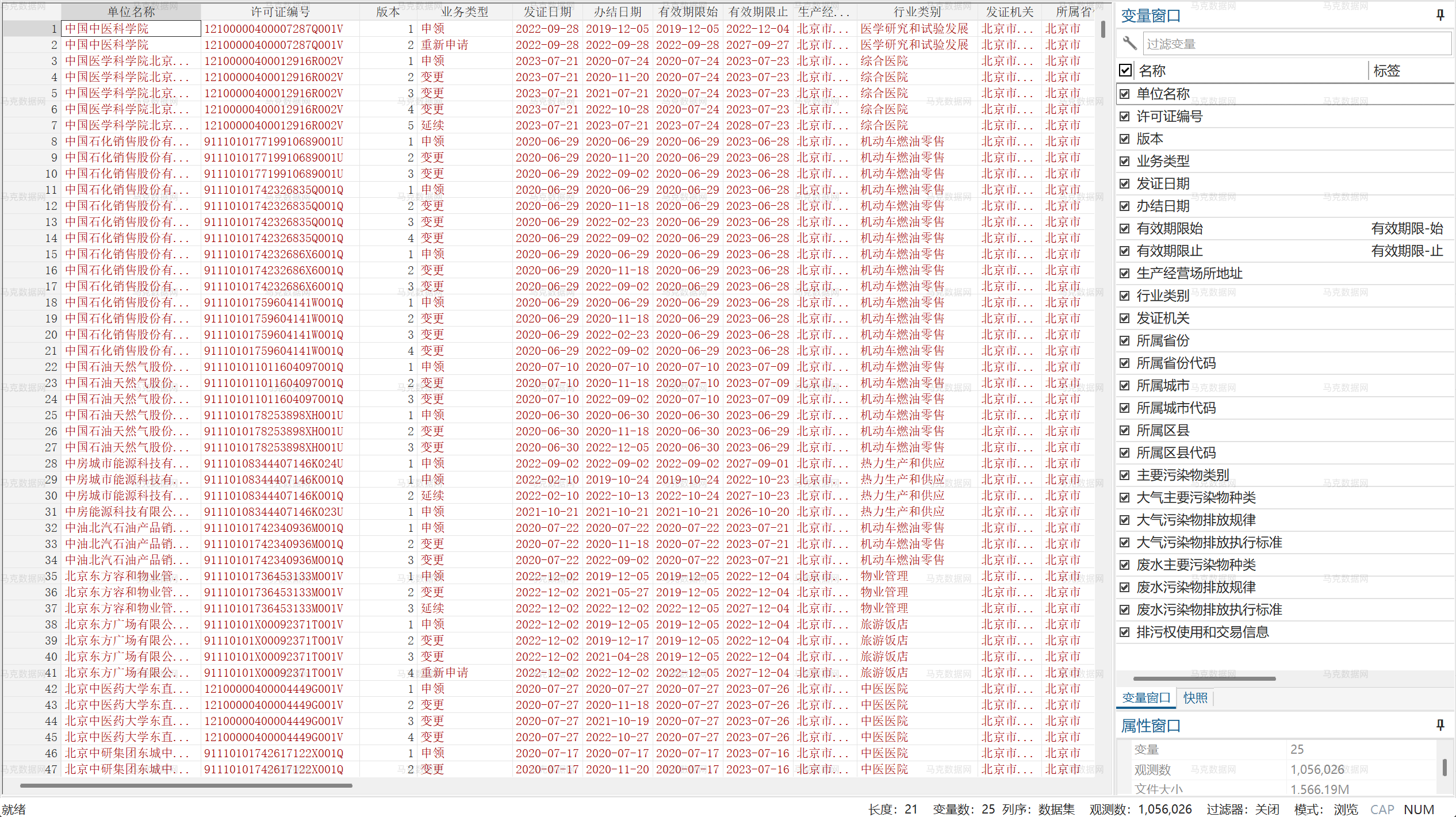
Task: Click the data grid vertical scrollbar thumb
Action: tap(1103, 30)
